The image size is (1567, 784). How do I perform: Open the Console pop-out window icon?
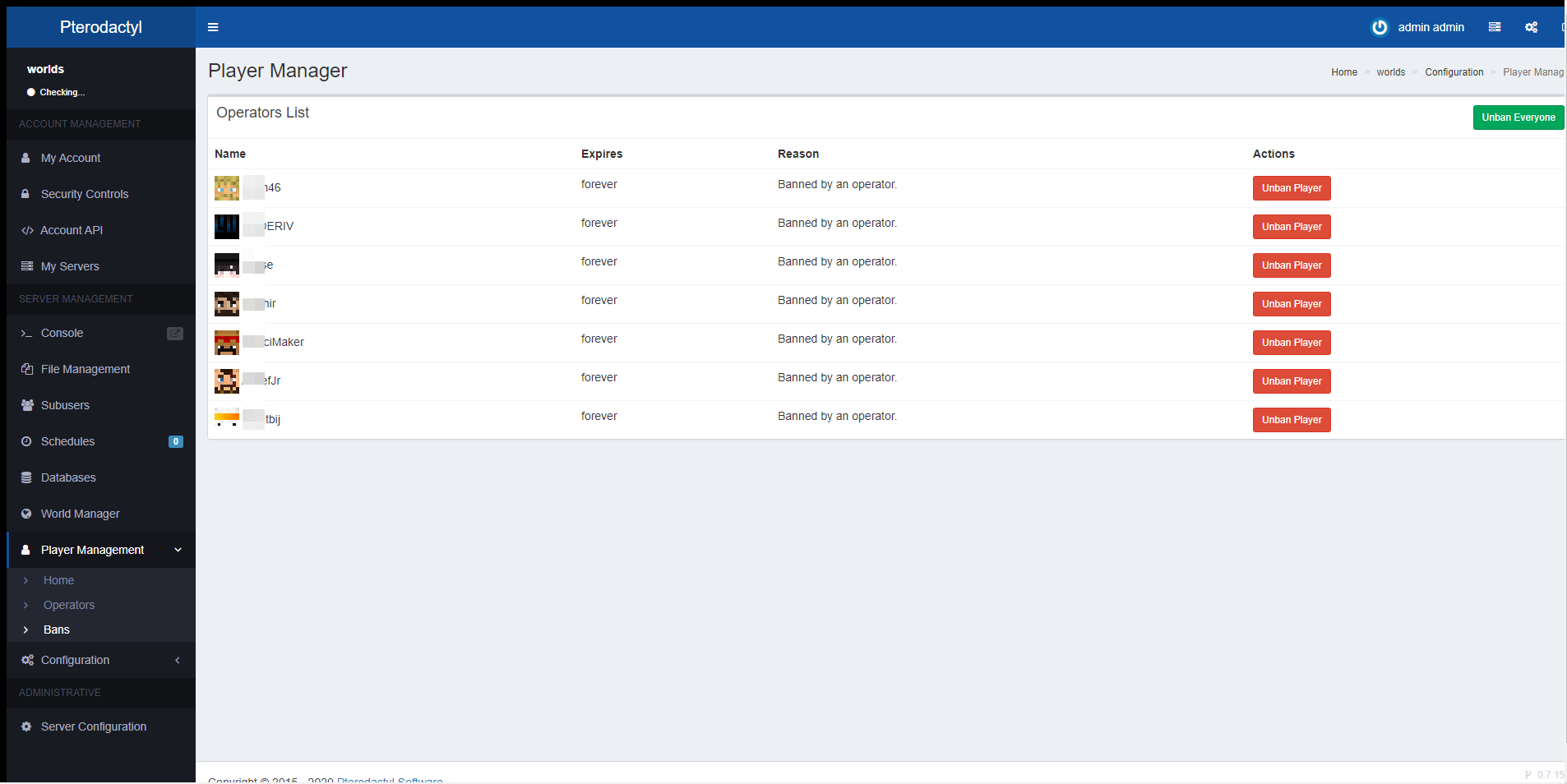pos(175,333)
